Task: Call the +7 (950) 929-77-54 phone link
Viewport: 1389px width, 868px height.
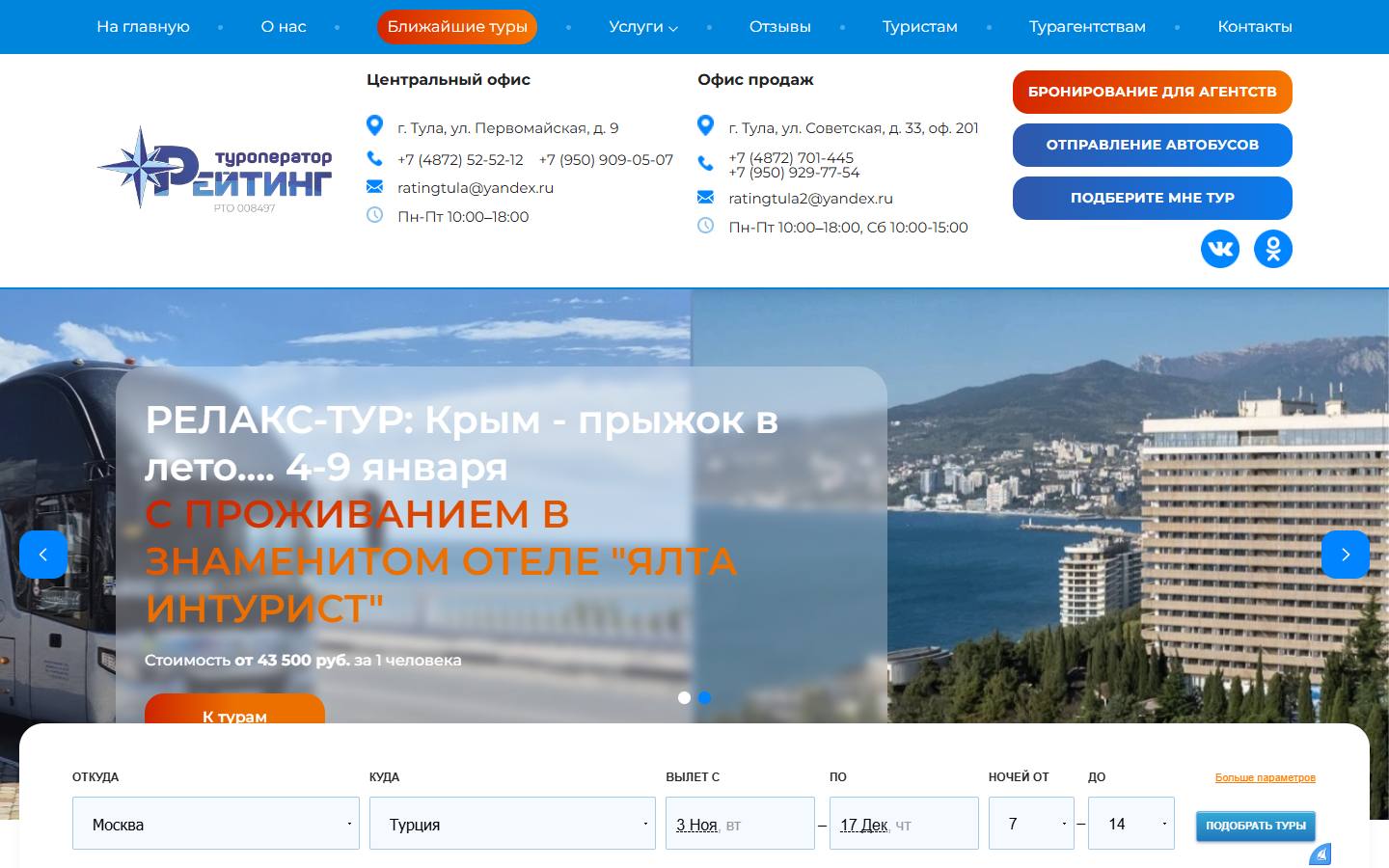Action: tap(794, 173)
